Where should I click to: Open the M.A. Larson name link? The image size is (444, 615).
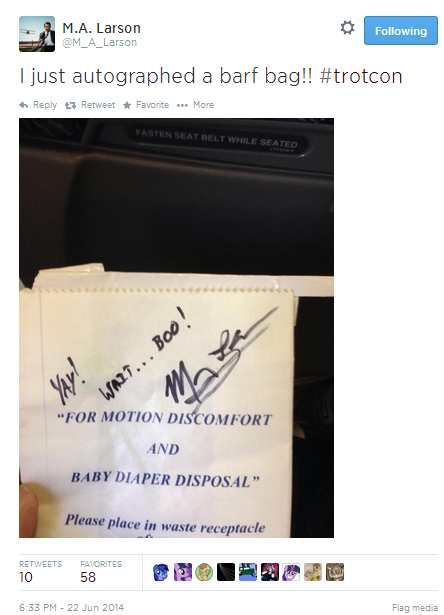tap(101, 28)
